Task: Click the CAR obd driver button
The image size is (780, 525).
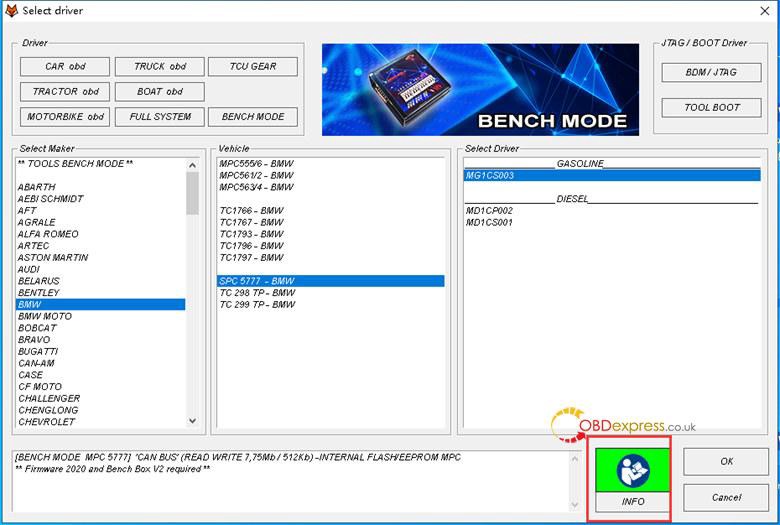Action: coord(65,66)
